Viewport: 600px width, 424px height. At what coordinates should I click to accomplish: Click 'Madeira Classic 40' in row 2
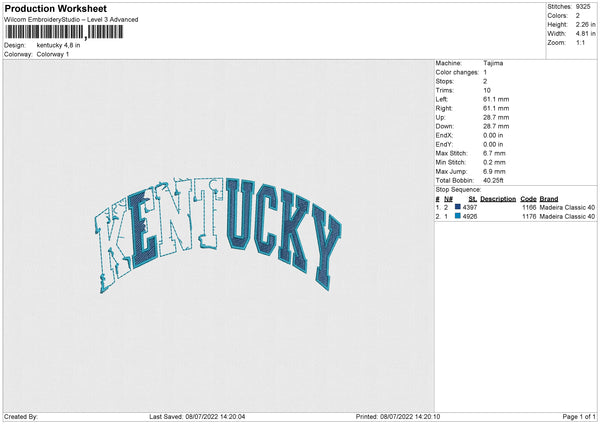(567, 217)
